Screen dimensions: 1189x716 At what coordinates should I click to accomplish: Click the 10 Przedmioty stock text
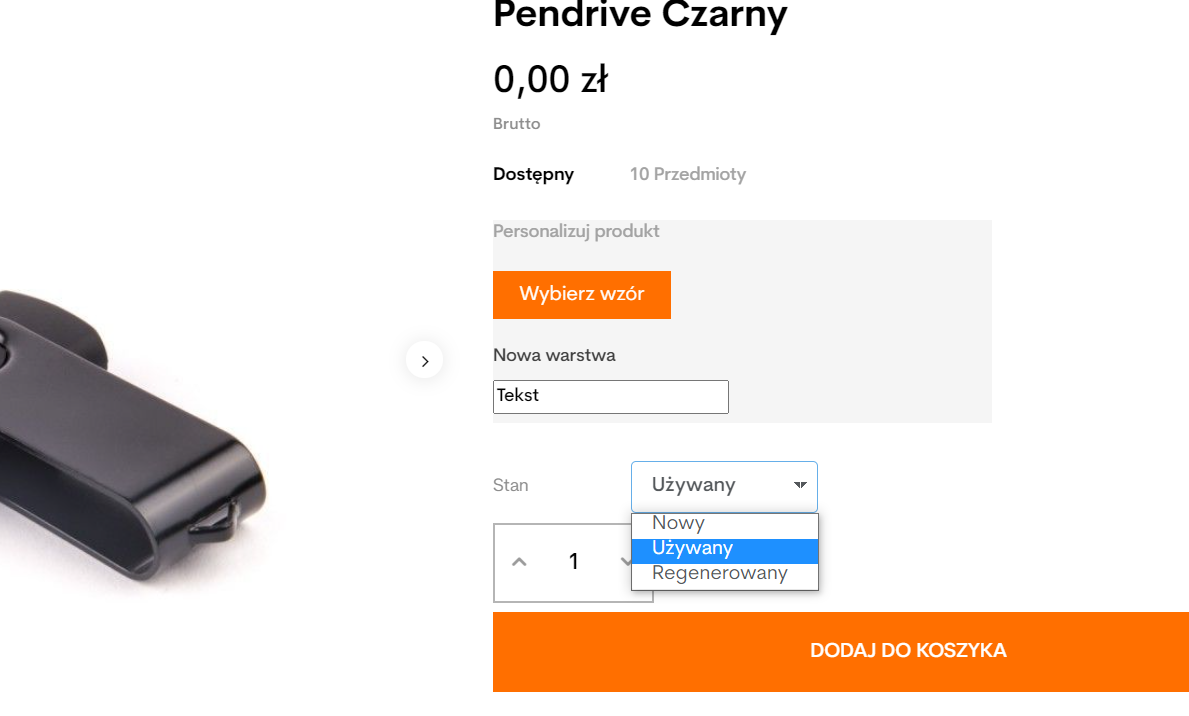click(x=687, y=174)
